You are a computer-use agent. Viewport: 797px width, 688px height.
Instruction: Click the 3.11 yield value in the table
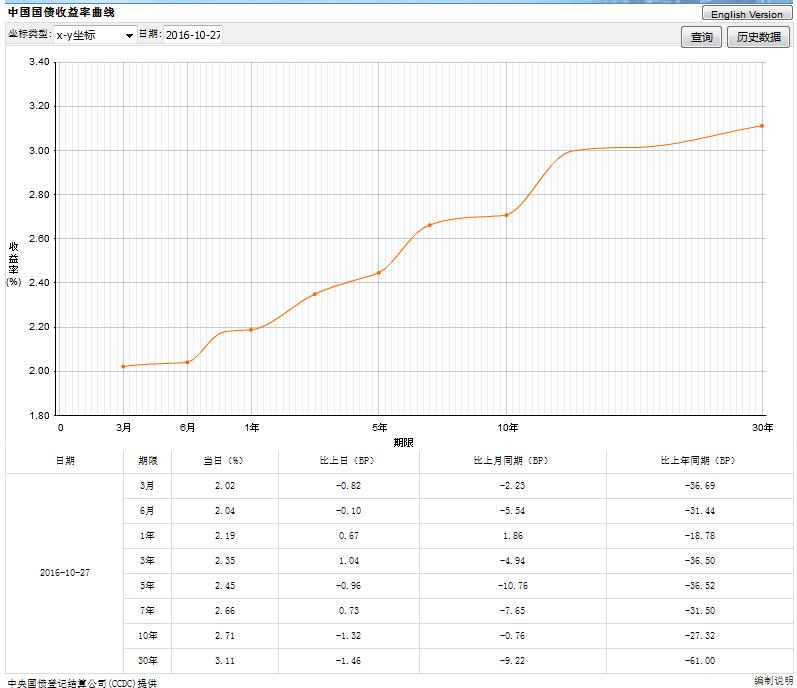[x=223, y=660]
